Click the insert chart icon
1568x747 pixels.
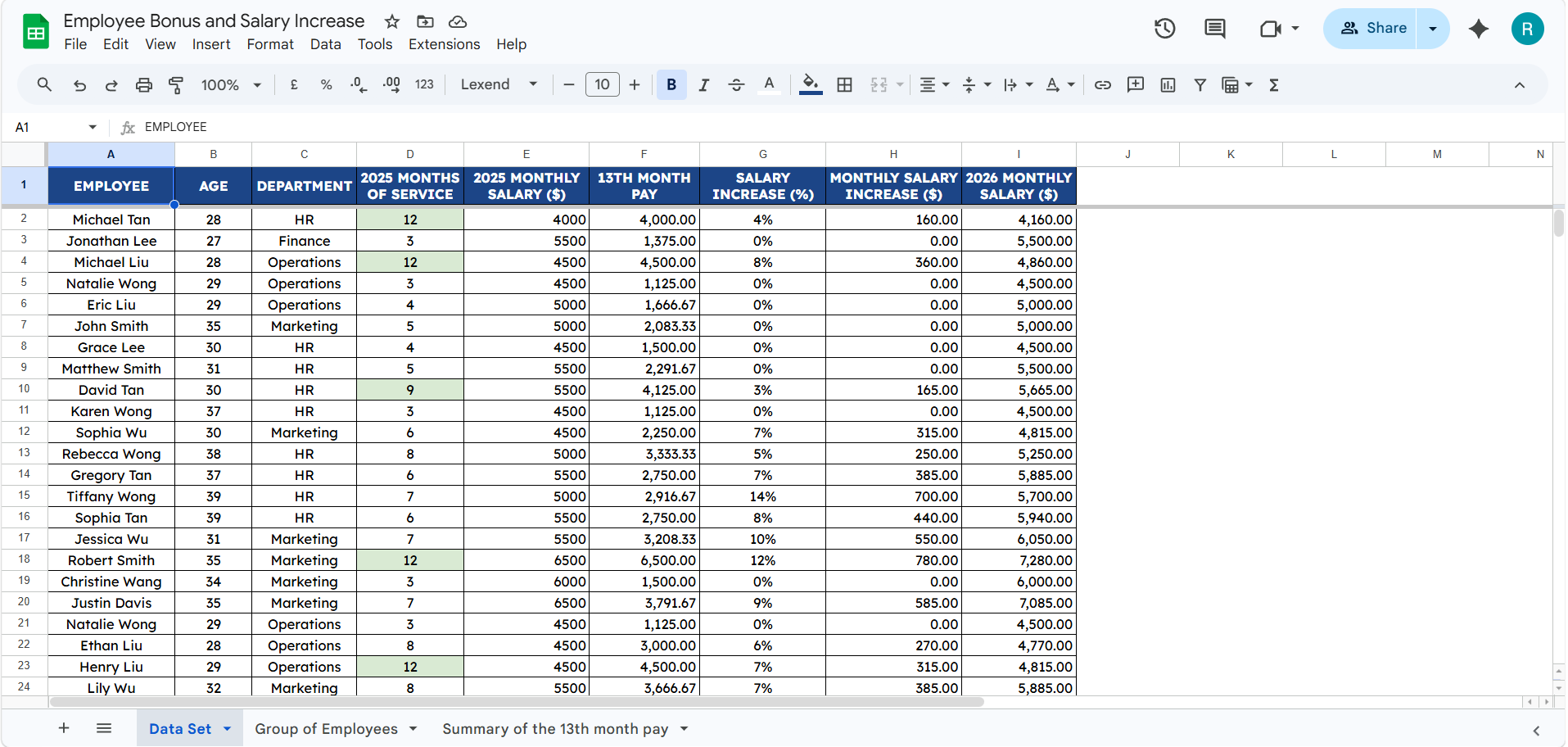tap(1168, 84)
